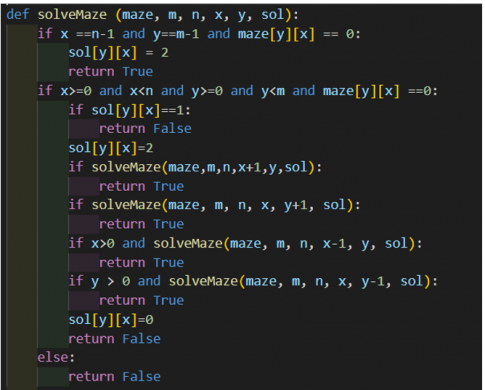Click the 'else:' keyword line
Screen dimensions: 485x390
[x=56, y=357]
